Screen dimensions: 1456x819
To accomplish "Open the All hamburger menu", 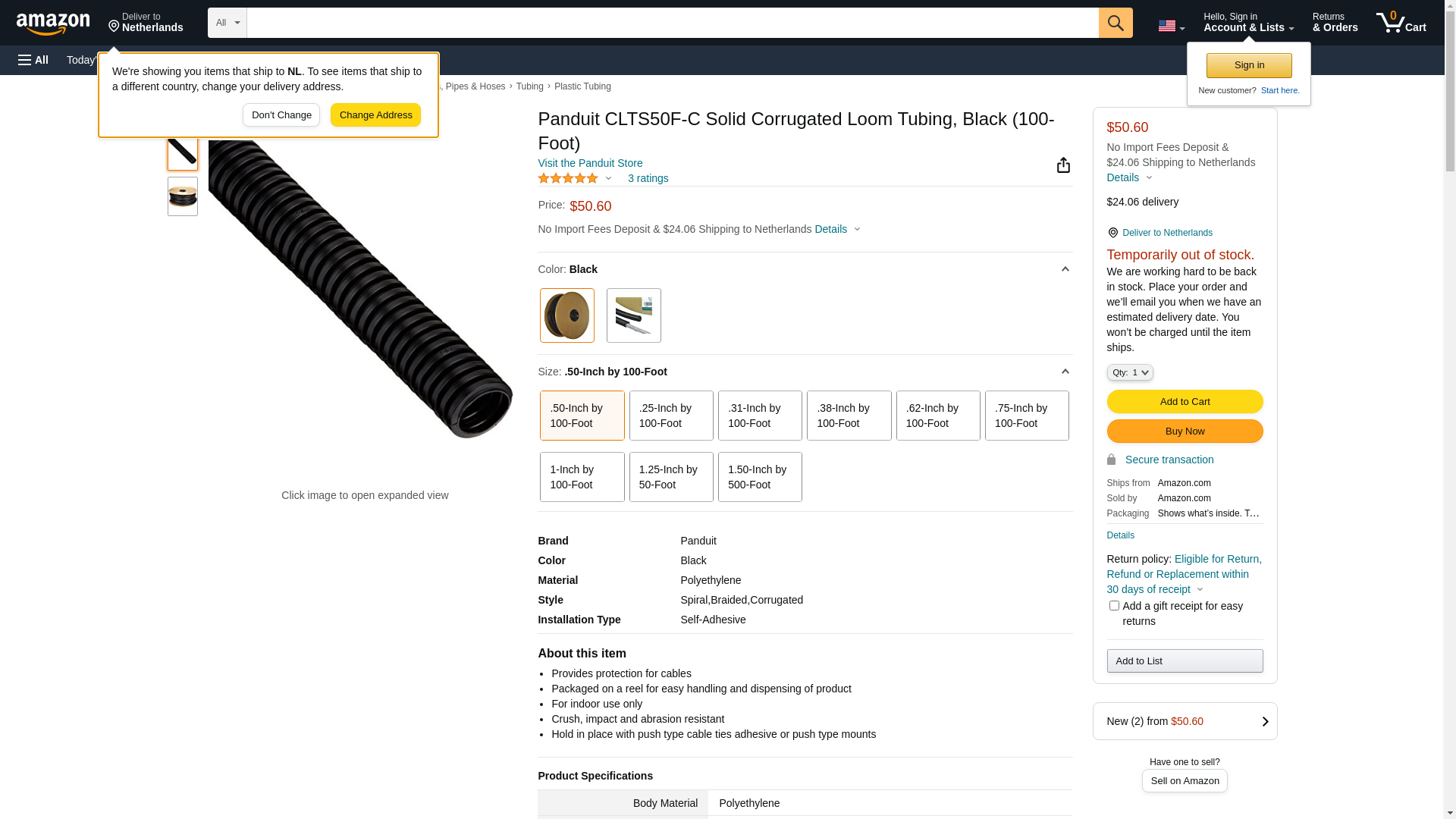I will coord(33,60).
